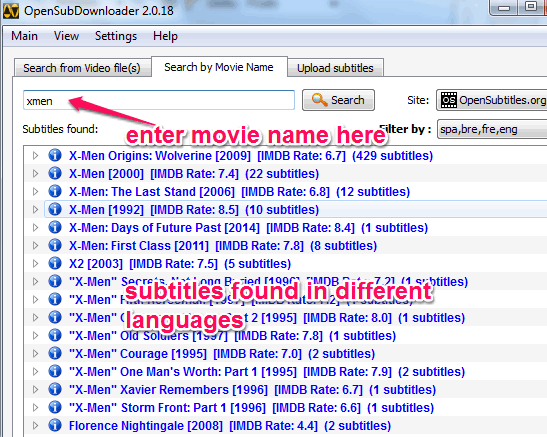
Task: Click the Search button
Action: point(338,100)
